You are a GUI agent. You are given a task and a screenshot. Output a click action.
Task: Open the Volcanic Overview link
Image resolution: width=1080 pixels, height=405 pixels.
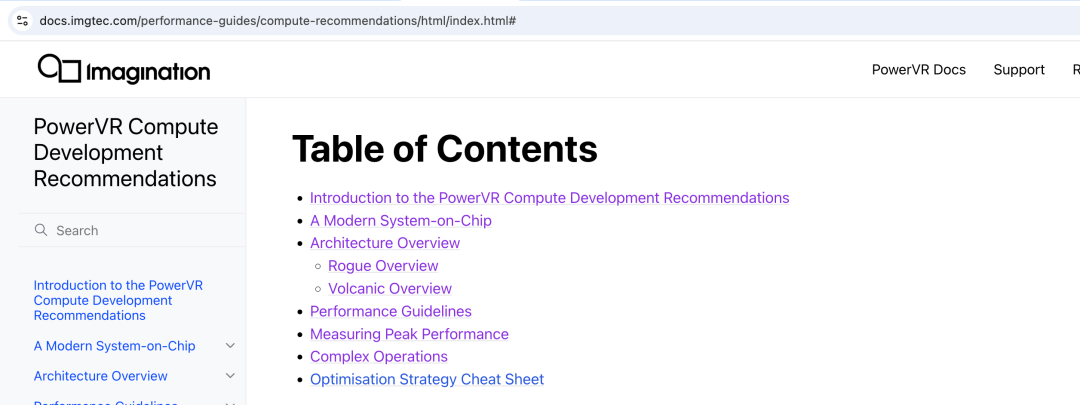tap(390, 289)
